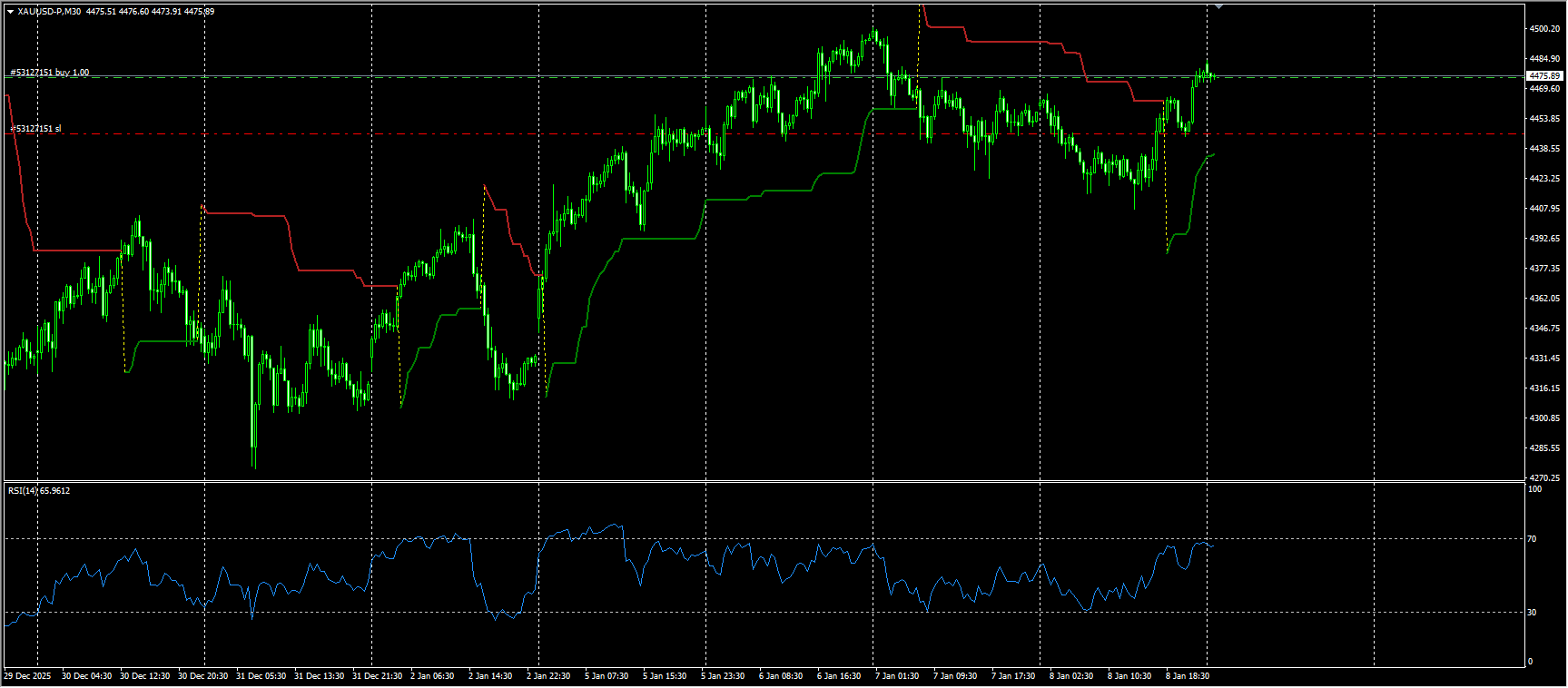
Task: Click the 4331.45 price scale label
Action: click(1543, 359)
